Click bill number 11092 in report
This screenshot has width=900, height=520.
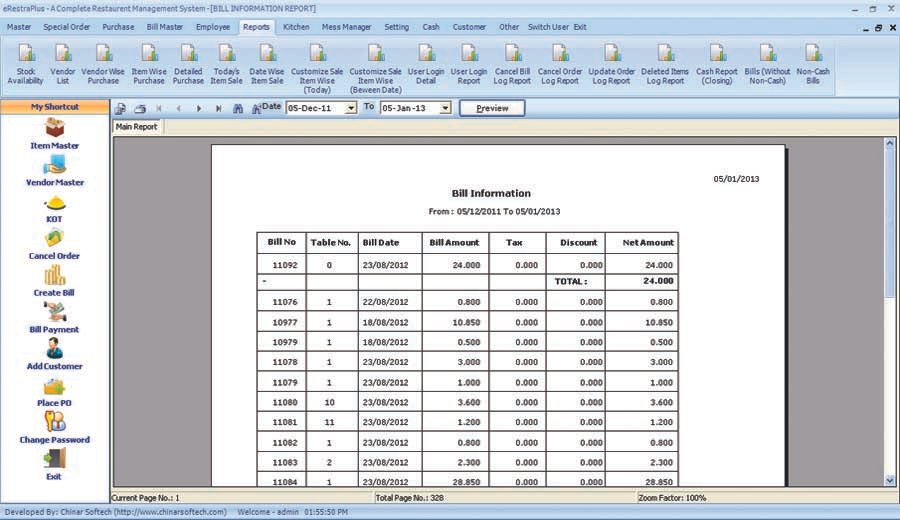click(x=285, y=265)
